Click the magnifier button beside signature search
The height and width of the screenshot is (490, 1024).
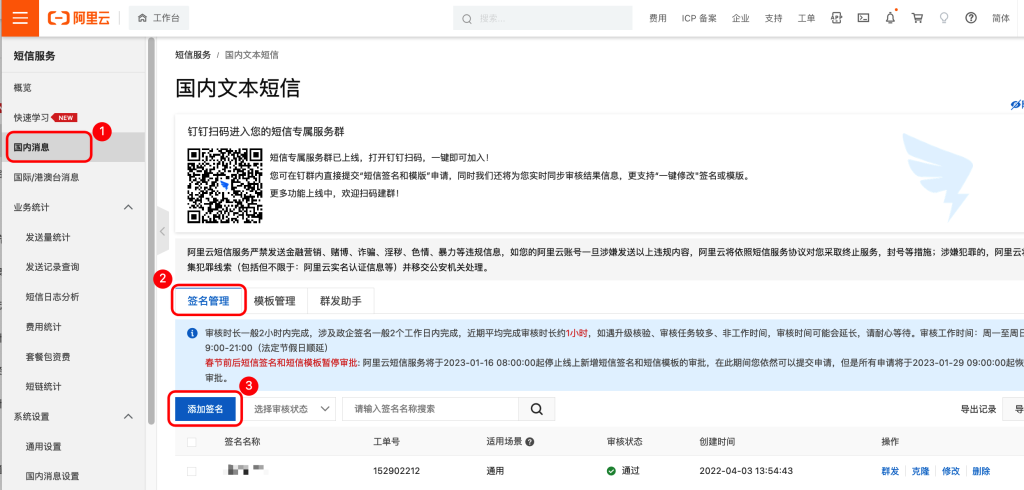536,409
